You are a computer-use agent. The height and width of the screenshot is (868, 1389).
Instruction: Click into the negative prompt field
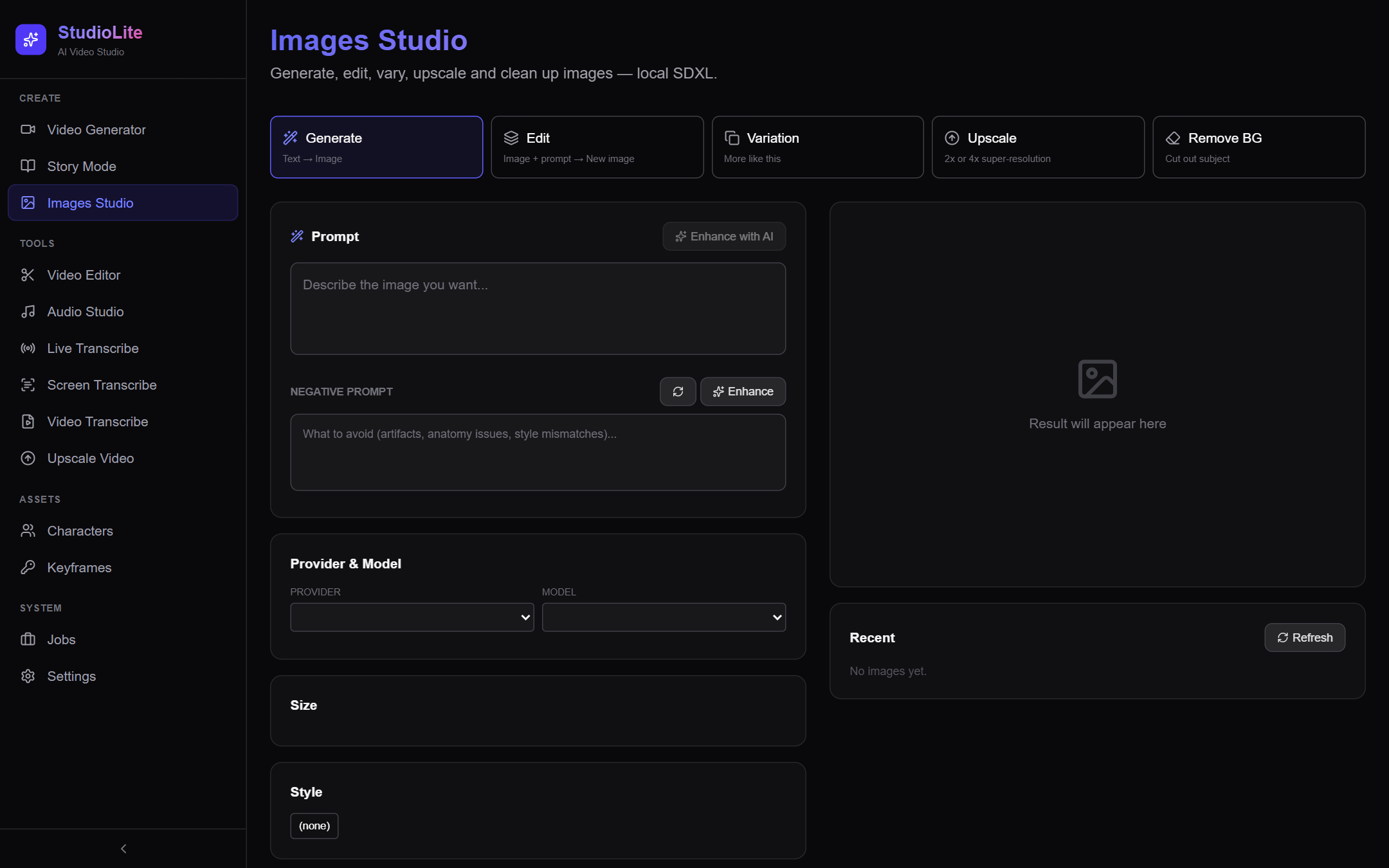click(538, 452)
